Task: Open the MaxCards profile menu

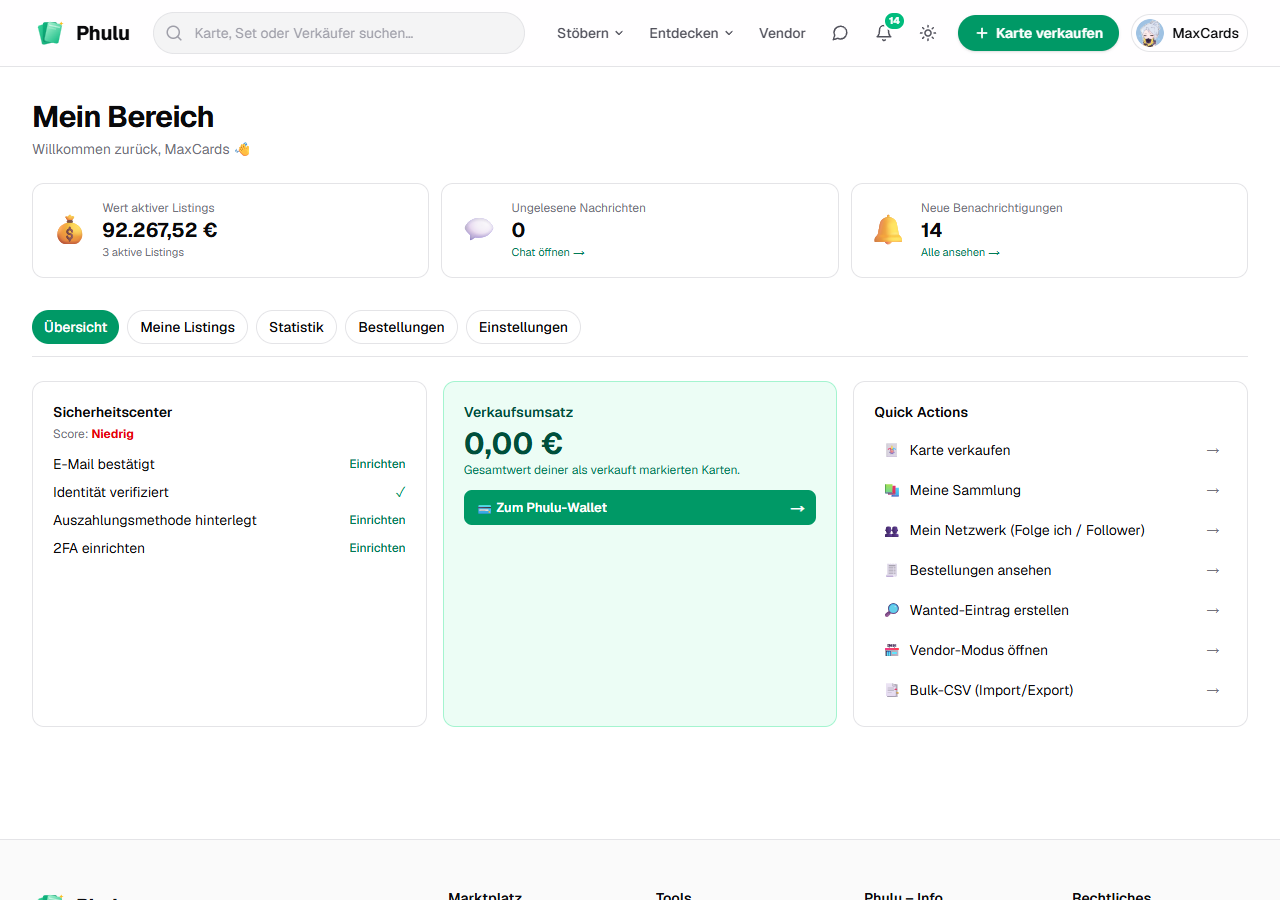Action: (x=1189, y=33)
